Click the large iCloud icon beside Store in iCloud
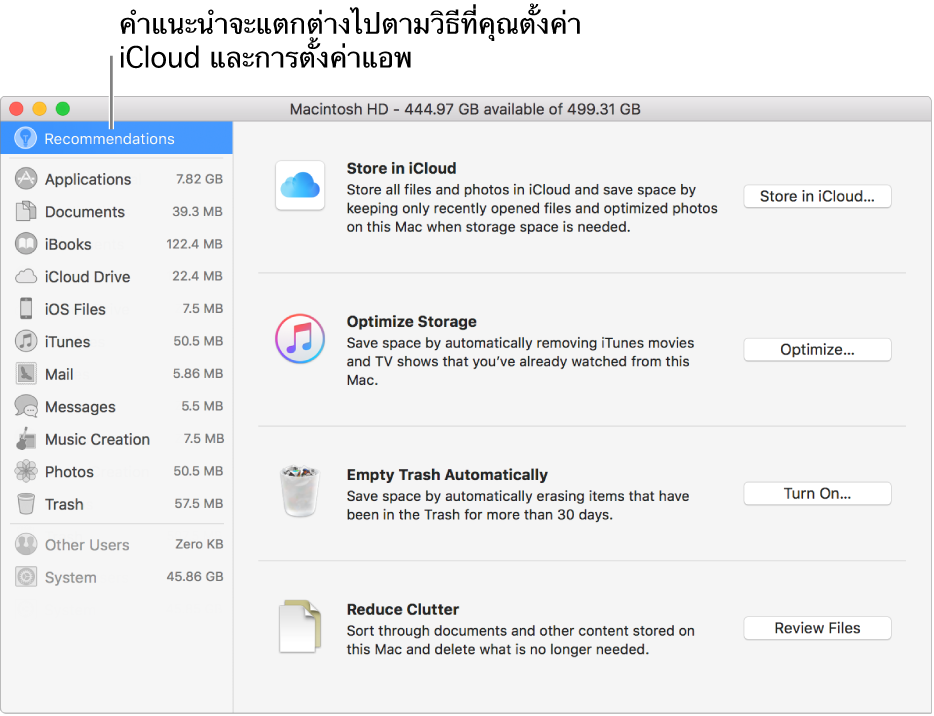This screenshot has height=716, width=934. [300, 185]
